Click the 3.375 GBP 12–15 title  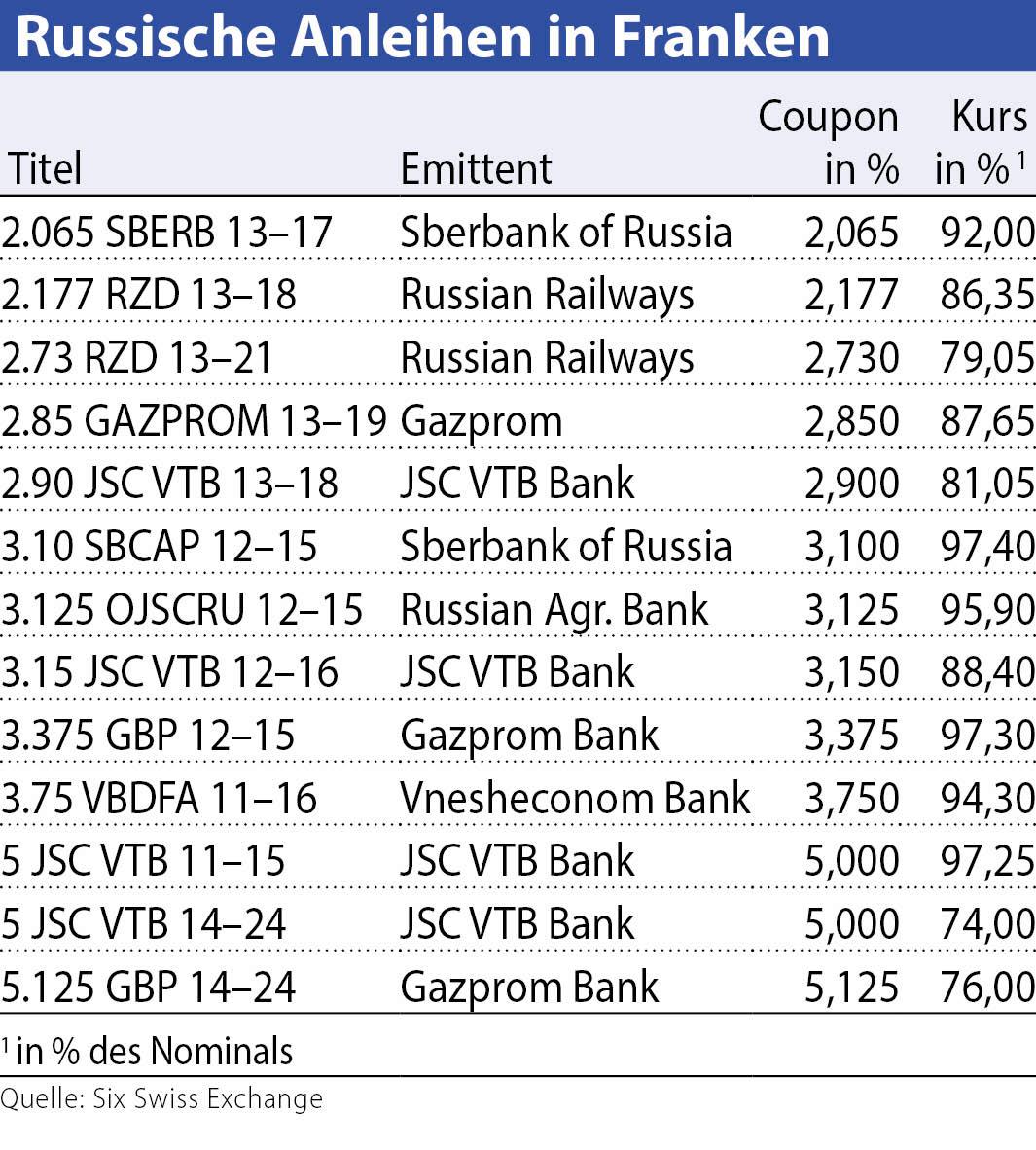[148, 736]
